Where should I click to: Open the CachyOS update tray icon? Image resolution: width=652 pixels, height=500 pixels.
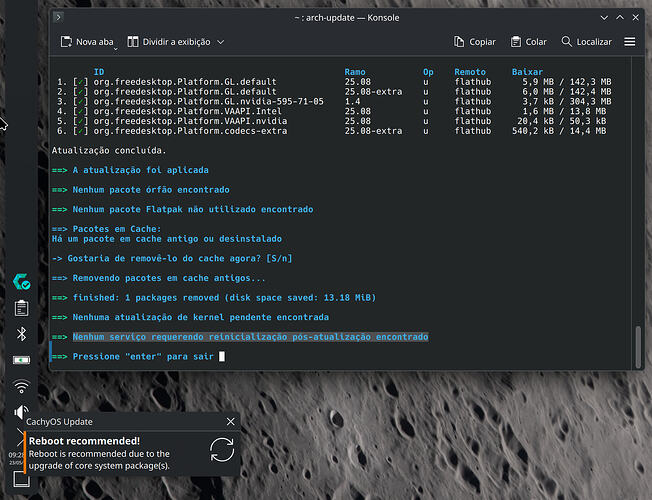coord(21,282)
